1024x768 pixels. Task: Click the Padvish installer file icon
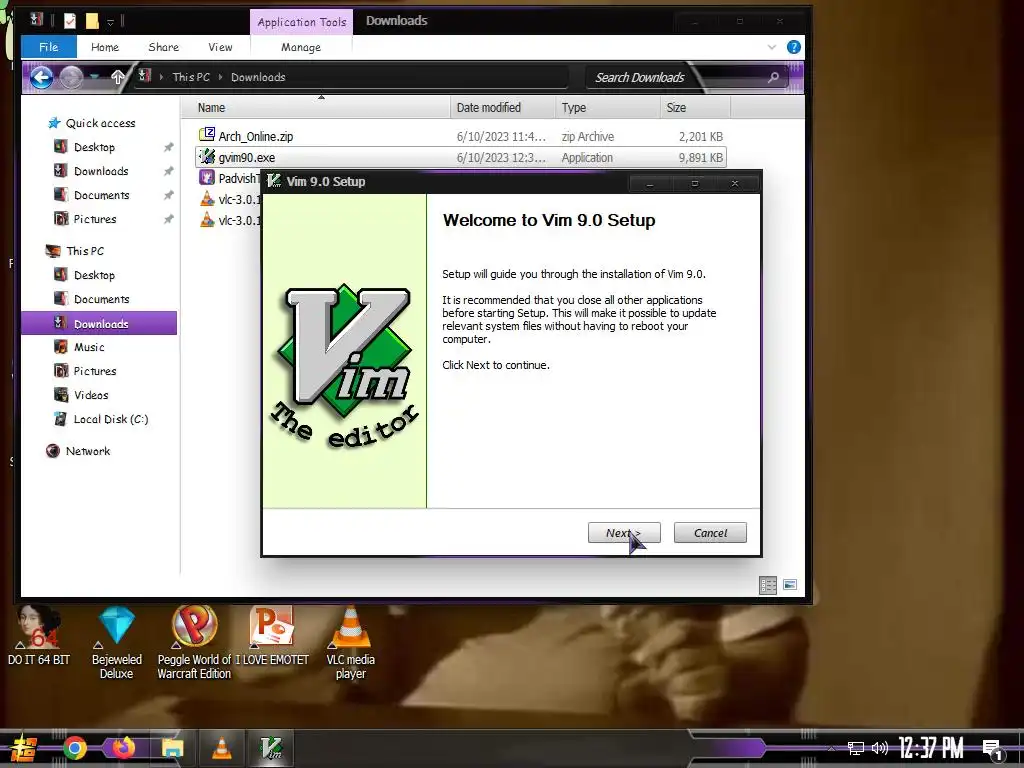[x=207, y=178]
